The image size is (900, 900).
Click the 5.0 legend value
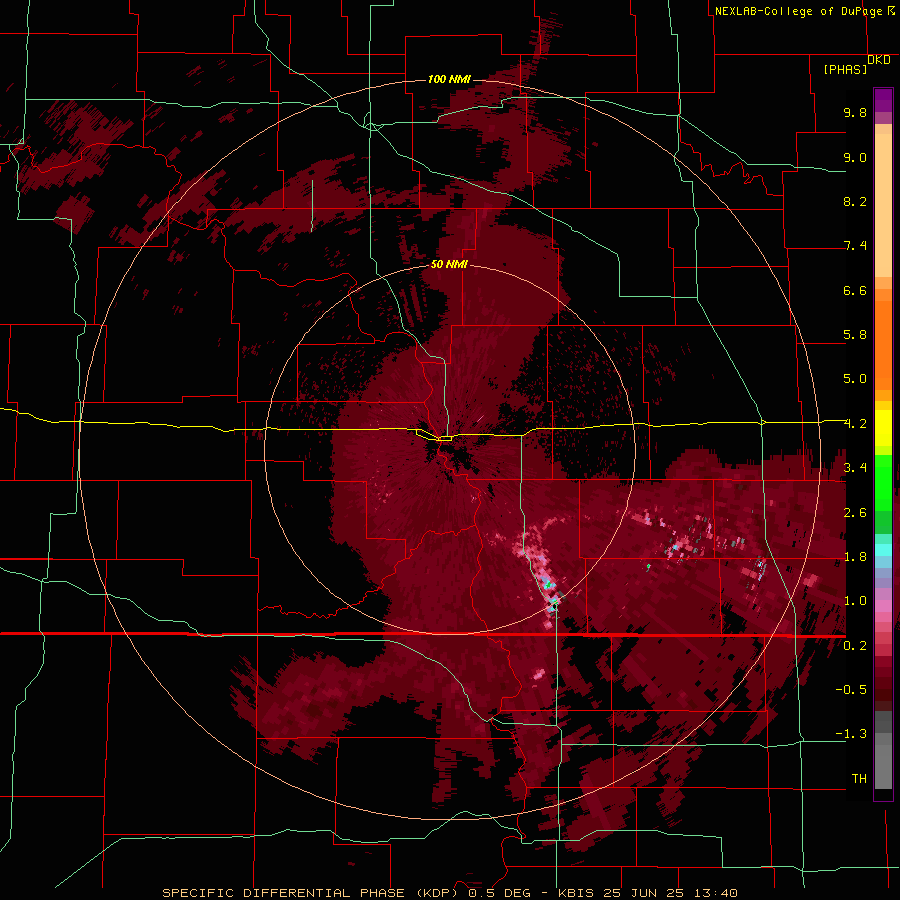pos(855,379)
